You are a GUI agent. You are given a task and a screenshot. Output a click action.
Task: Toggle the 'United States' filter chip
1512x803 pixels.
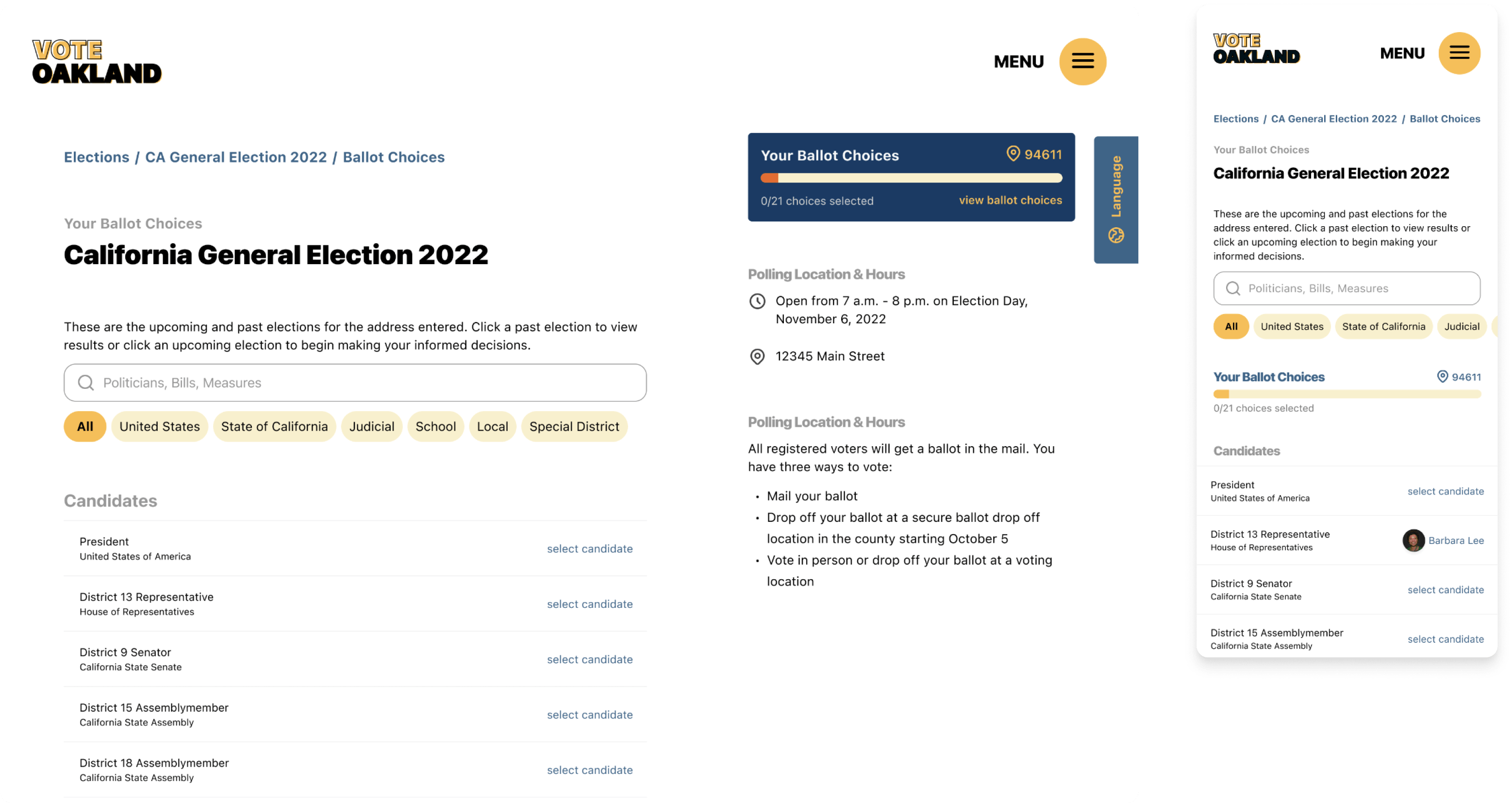[x=158, y=426]
